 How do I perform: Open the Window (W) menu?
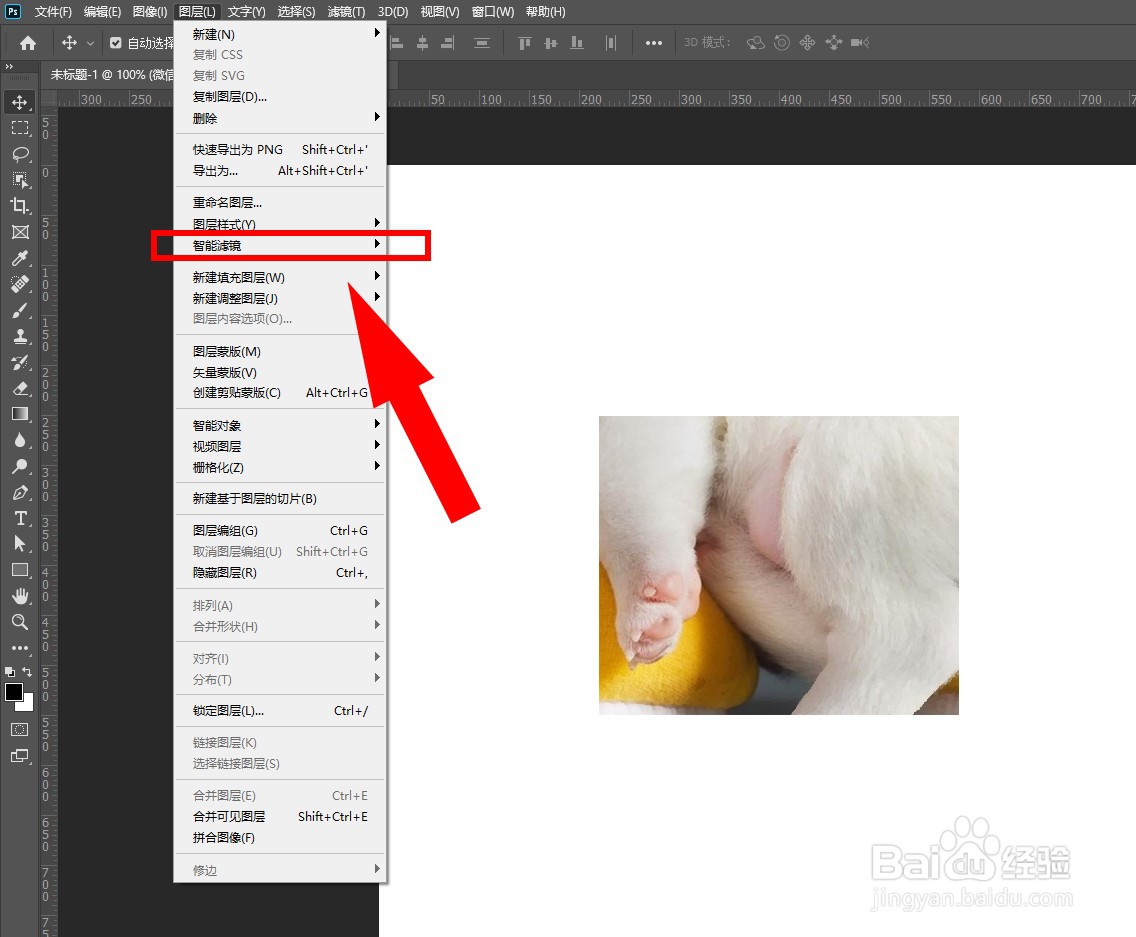(493, 12)
